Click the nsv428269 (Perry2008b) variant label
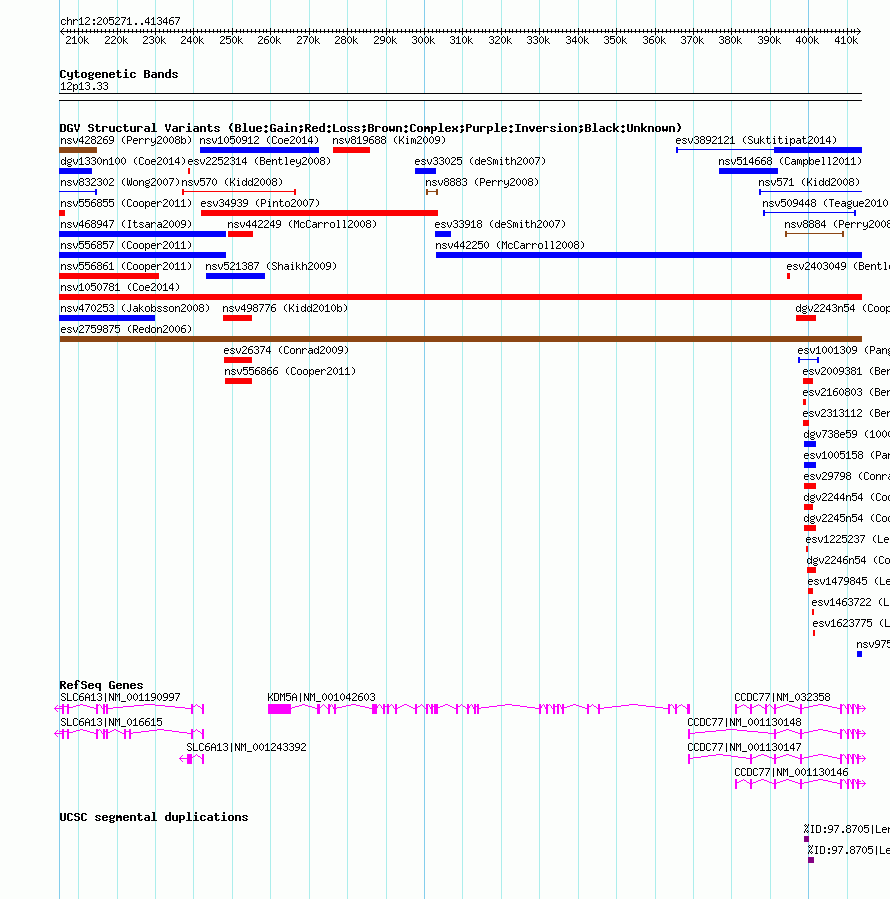 (x=126, y=140)
